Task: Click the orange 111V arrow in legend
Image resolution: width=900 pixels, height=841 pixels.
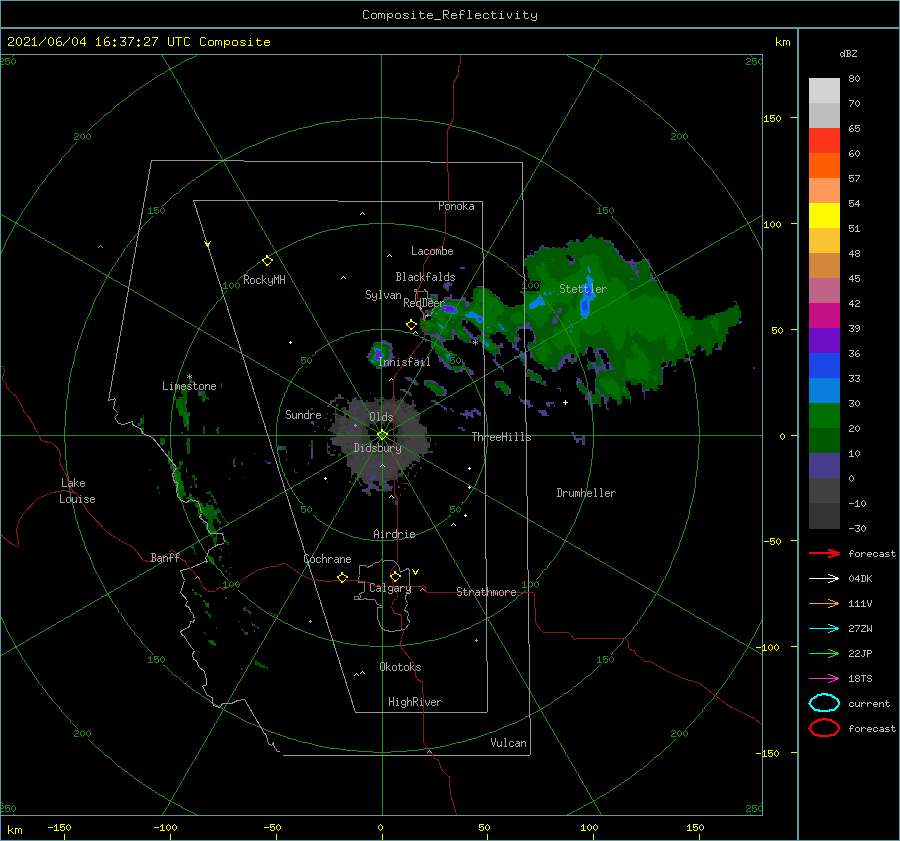Action: pyautogui.click(x=824, y=603)
